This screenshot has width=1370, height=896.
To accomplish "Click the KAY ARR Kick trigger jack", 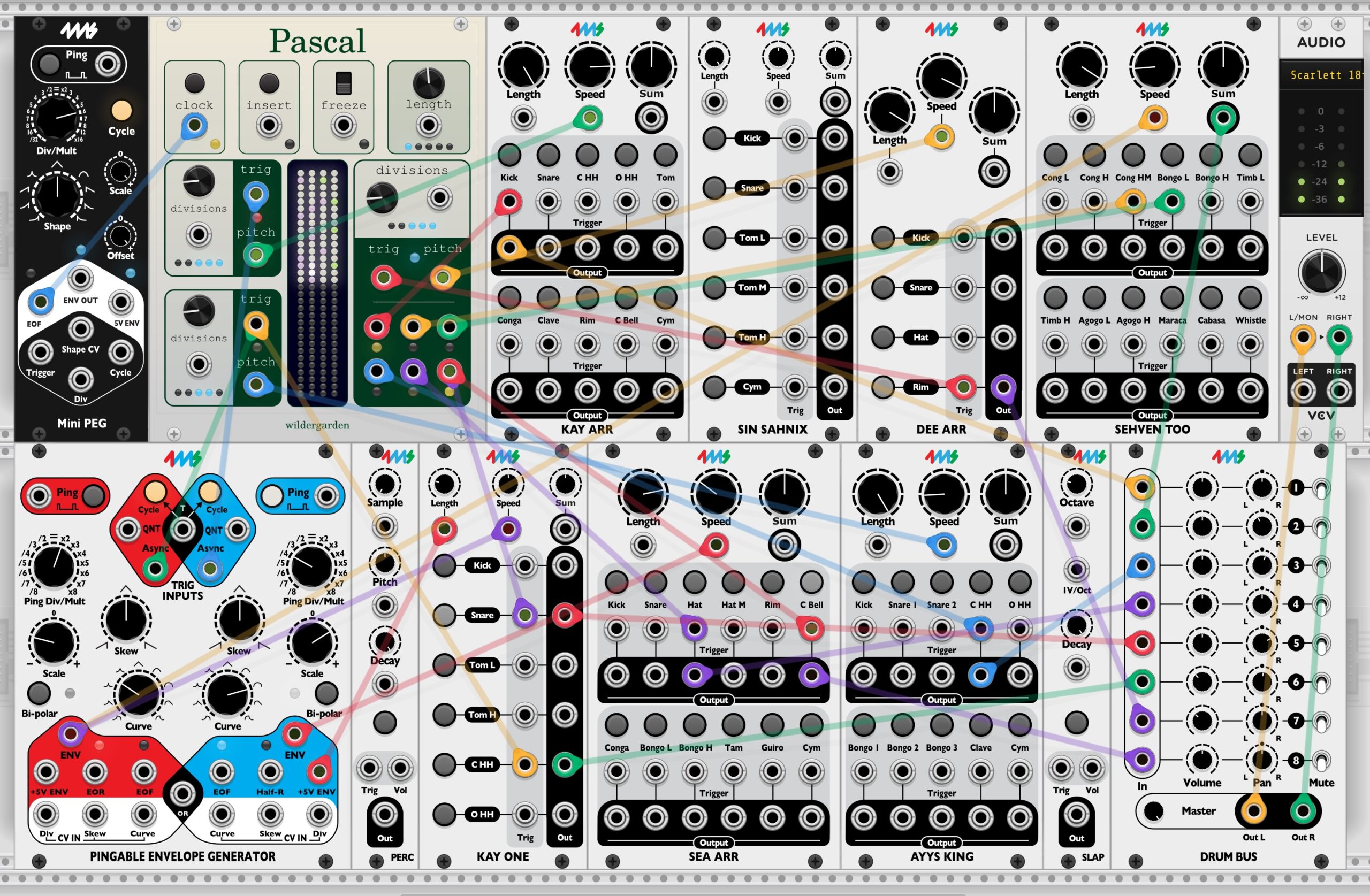I will (509, 202).
